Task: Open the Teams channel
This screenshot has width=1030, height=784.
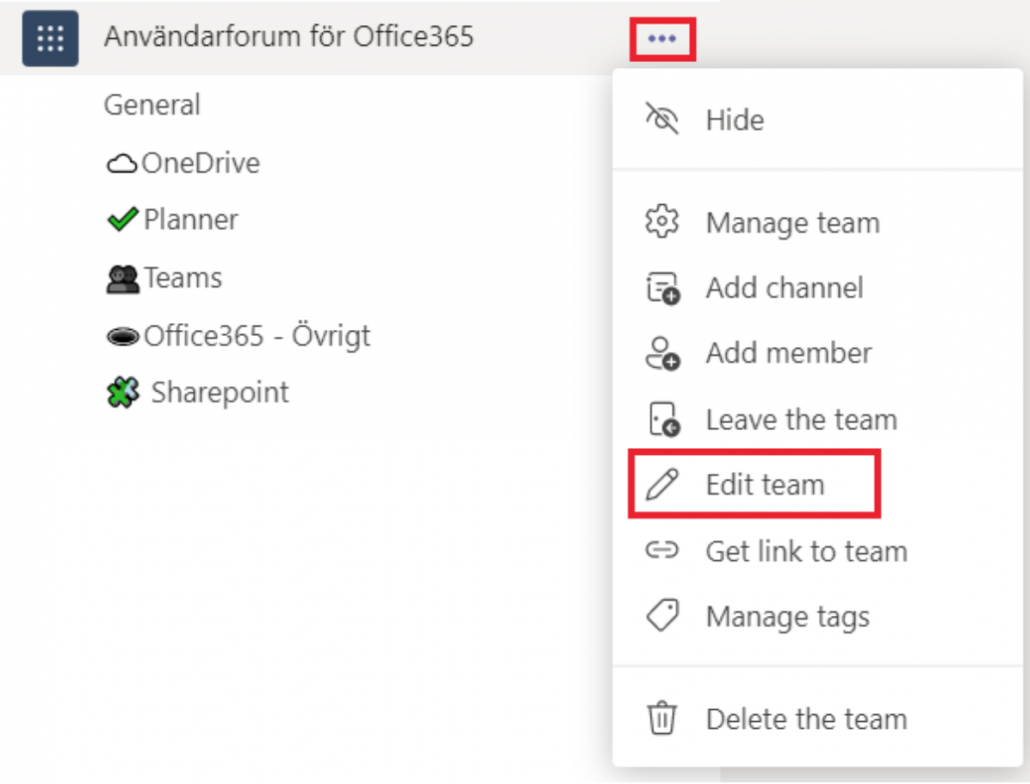Action: click(x=183, y=278)
